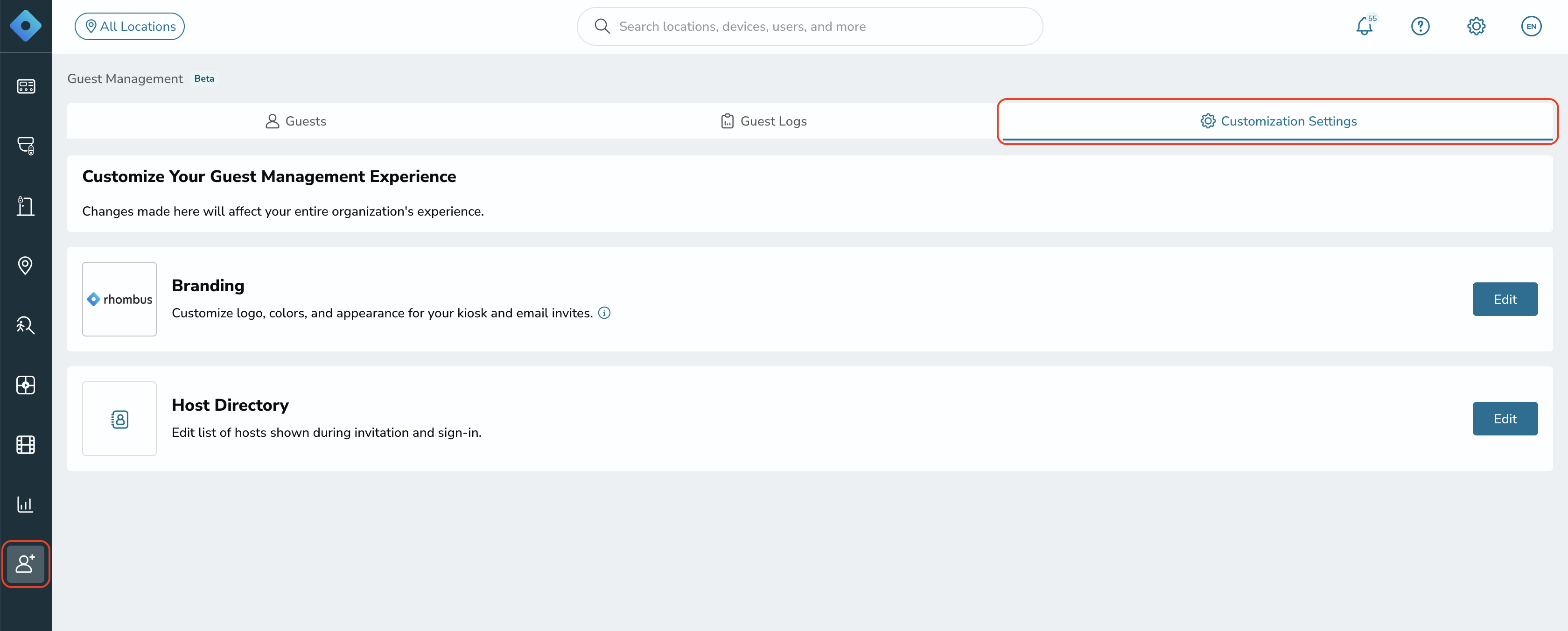The width and height of the screenshot is (1568, 631).
Task: Focus the search locations, devices, users field
Action: [810, 26]
